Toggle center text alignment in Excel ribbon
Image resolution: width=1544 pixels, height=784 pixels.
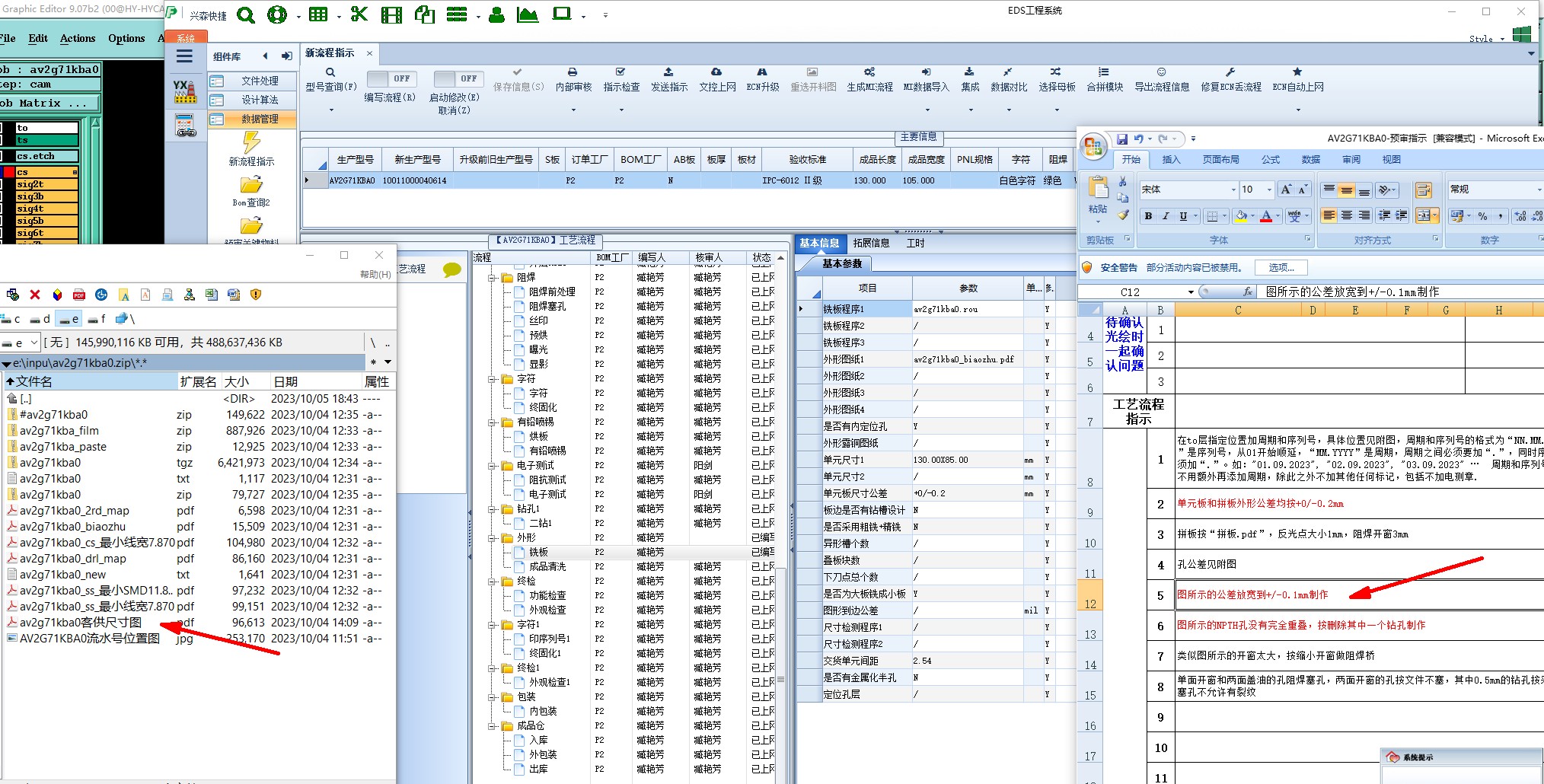[x=1346, y=216]
